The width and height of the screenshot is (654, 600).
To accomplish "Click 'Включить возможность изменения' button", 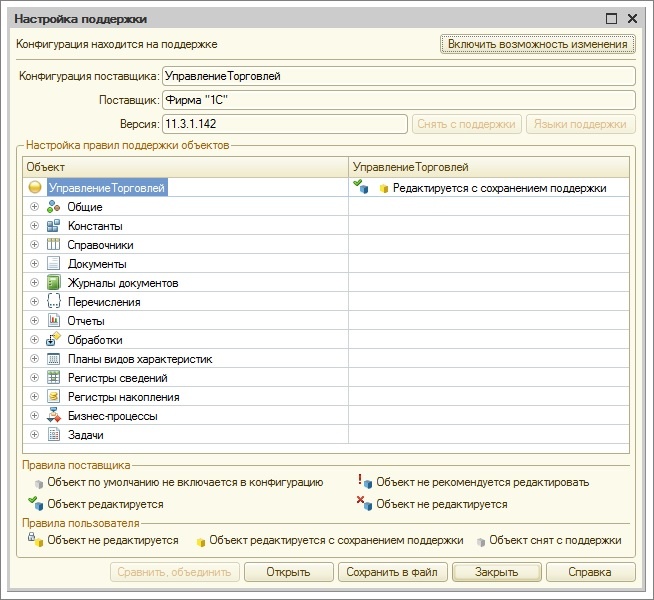I will point(538,44).
